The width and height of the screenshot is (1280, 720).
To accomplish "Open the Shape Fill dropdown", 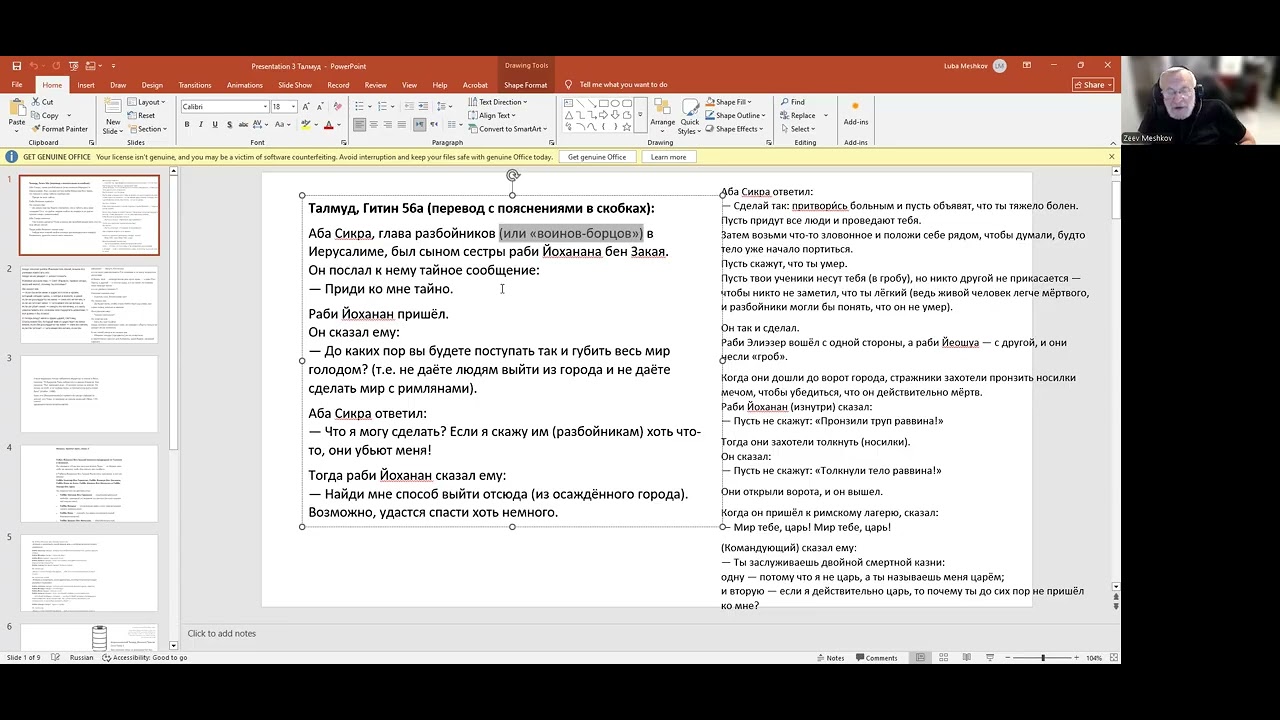I will (728, 102).
